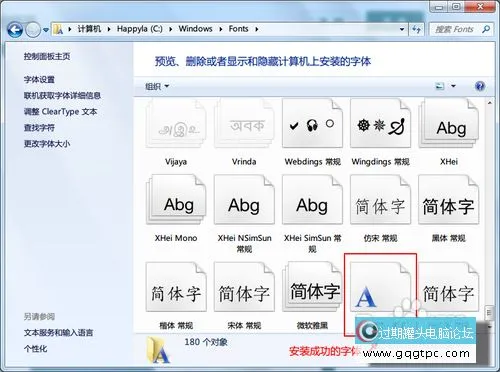This screenshot has height=372, width=500.
Task: Open 字体设置 link
Action: pos(39,79)
